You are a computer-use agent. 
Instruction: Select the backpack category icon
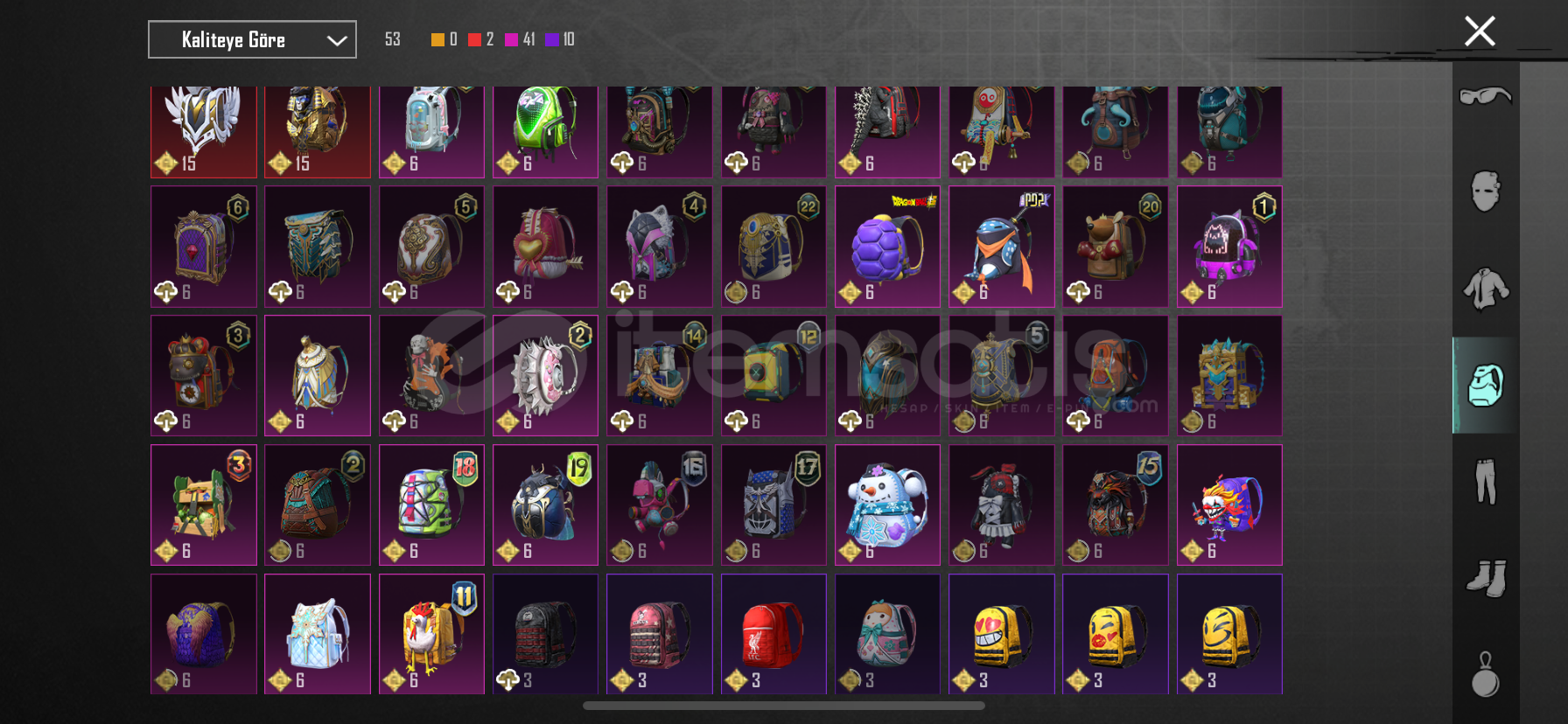pos(1486,386)
